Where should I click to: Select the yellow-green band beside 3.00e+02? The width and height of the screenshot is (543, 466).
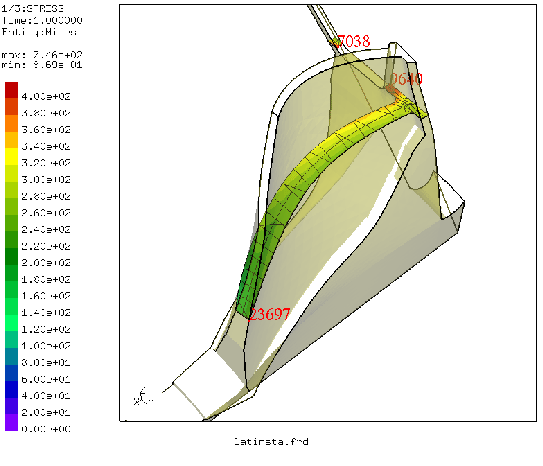tap(11, 173)
